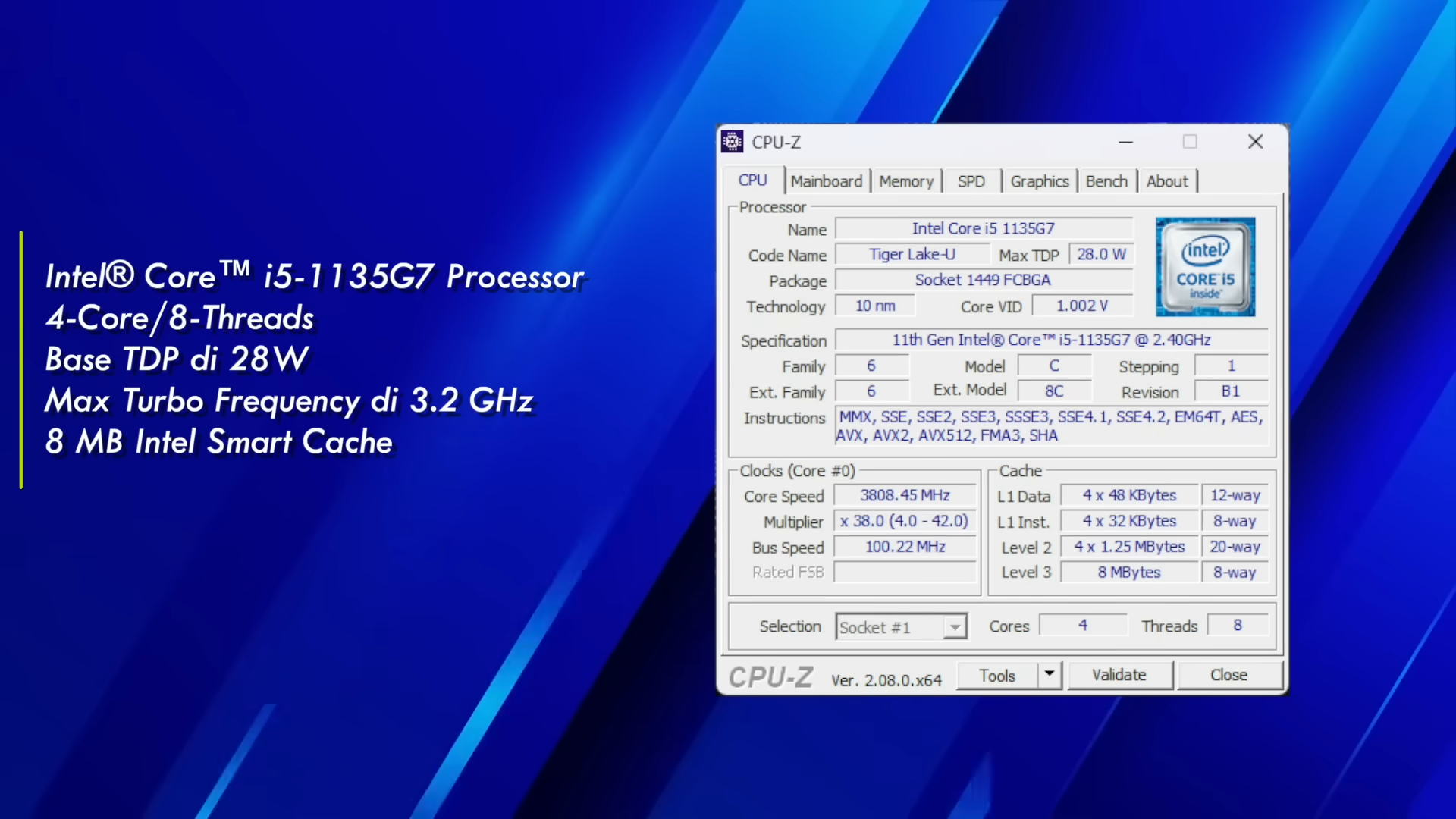Click the Intel Core i5 logo badge
This screenshot has width=1456, height=819.
[1205, 267]
